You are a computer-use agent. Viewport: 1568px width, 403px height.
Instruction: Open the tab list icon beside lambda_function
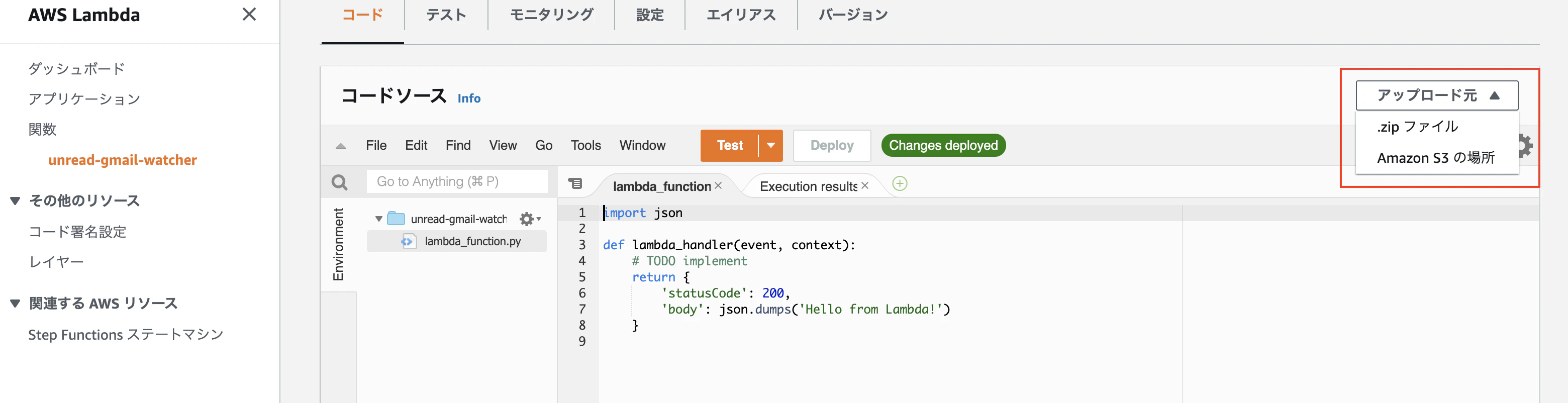[x=575, y=183]
